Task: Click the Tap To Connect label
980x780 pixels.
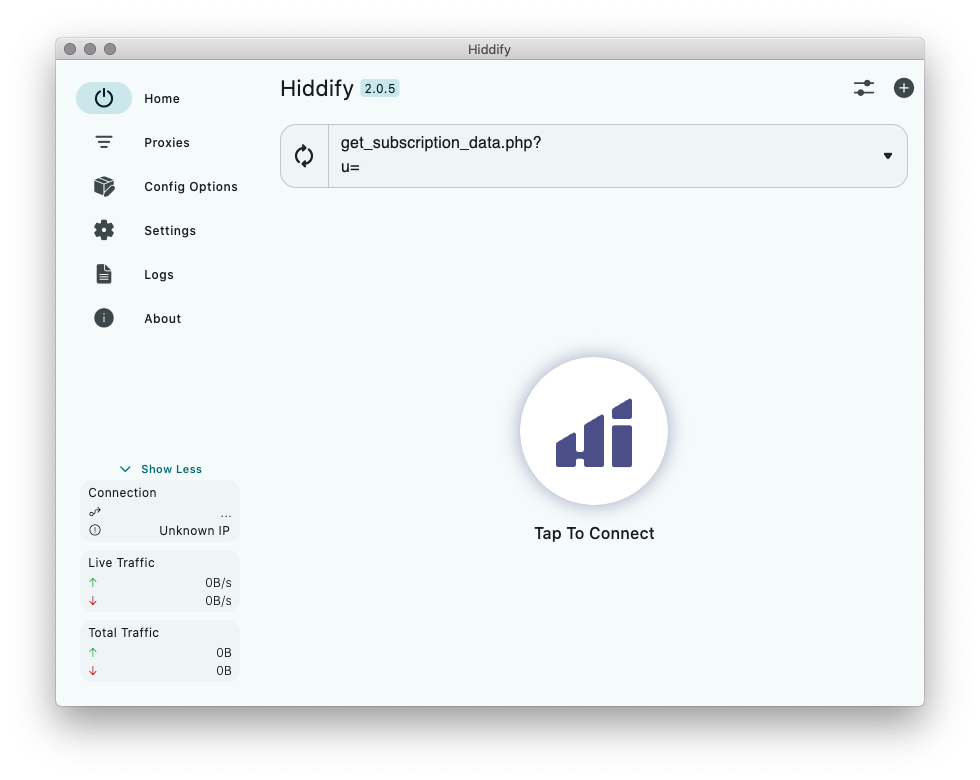Action: (x=594, y=533)
